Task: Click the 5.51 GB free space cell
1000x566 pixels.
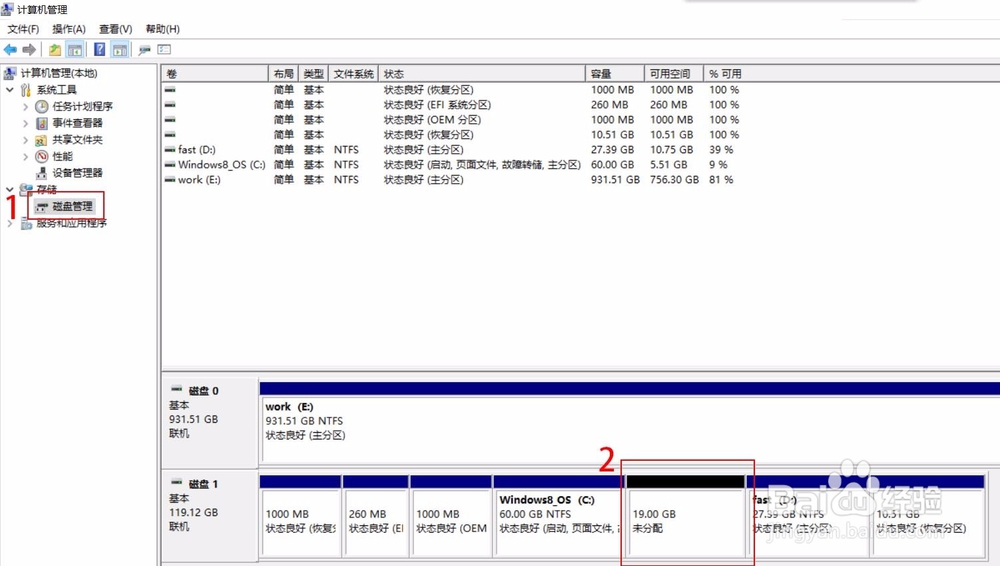Action: click(x=668, y=165)
